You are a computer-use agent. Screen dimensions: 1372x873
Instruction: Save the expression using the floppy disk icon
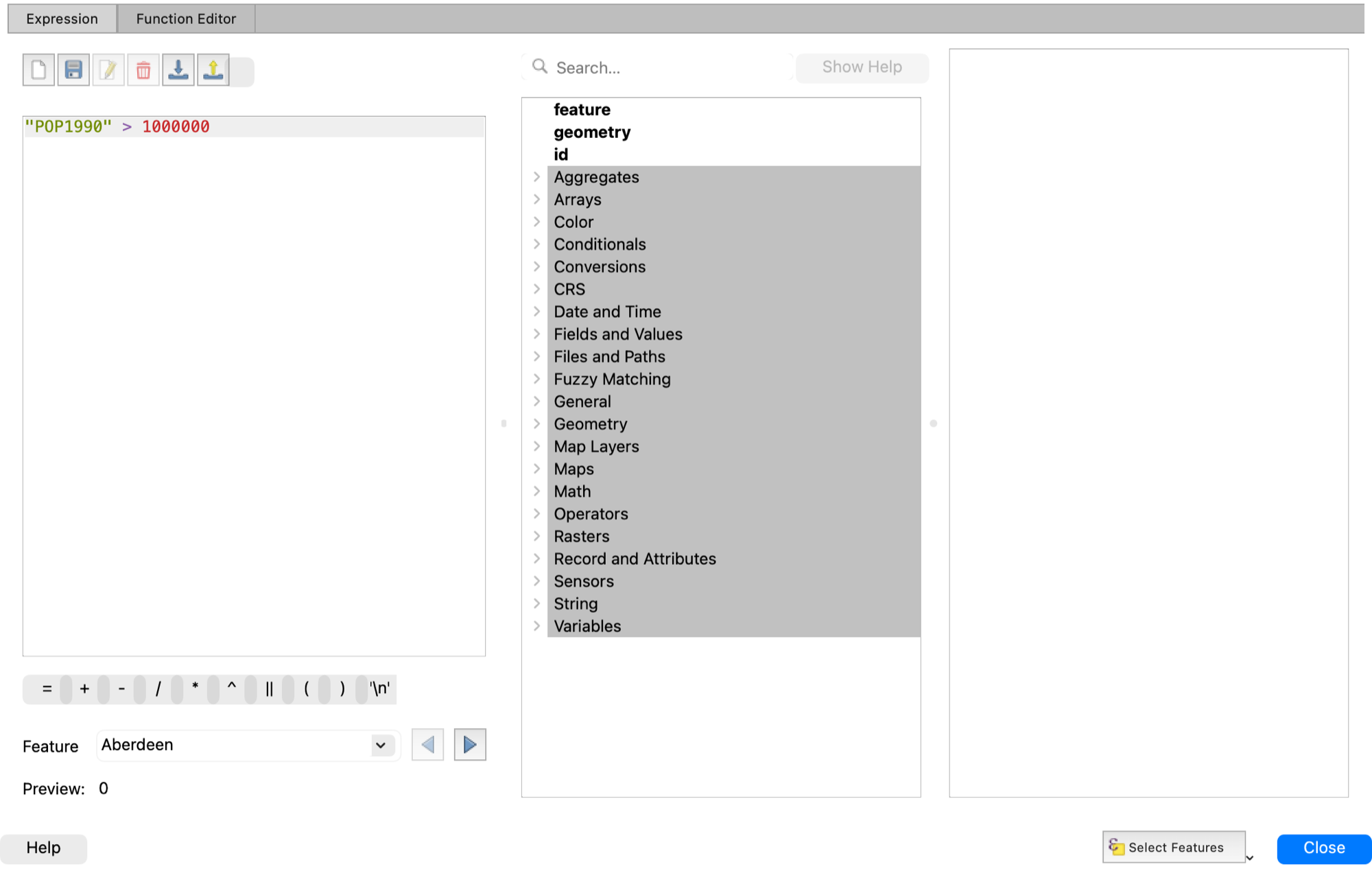coord(73,70)
